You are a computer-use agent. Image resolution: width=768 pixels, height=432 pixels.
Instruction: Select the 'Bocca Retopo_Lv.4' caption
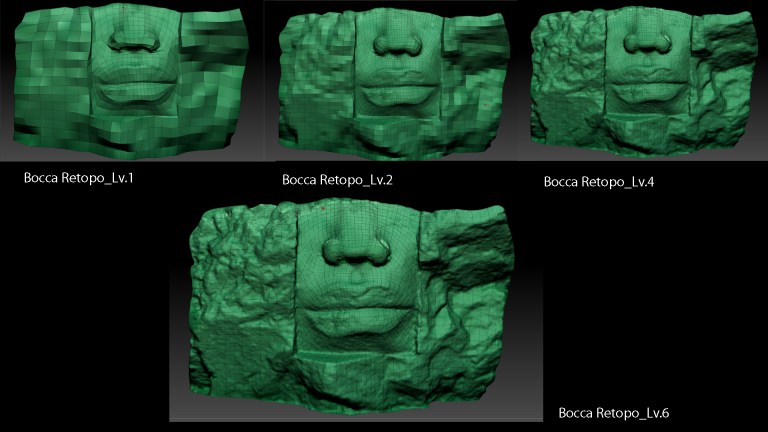[x=599, y=182]
